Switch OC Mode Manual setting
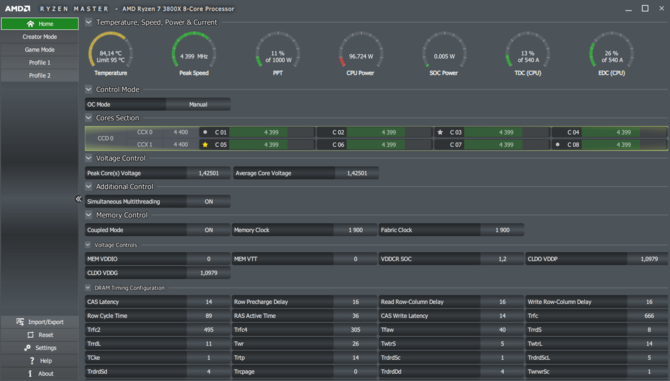 click(x=198, y=104)
